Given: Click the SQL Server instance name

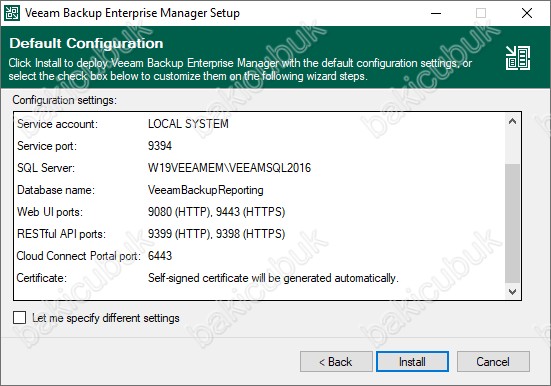Looking at the screenshot, I should 229,168.
